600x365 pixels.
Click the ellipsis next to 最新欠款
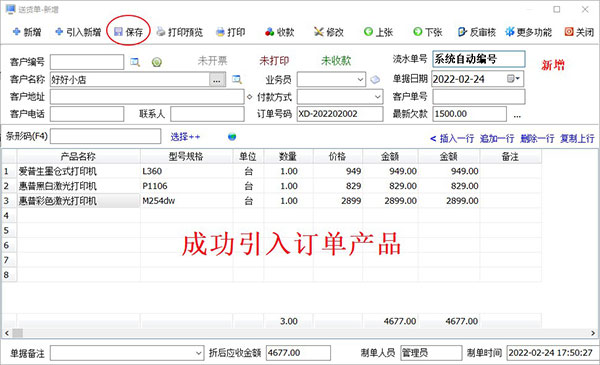pos(517,115)
